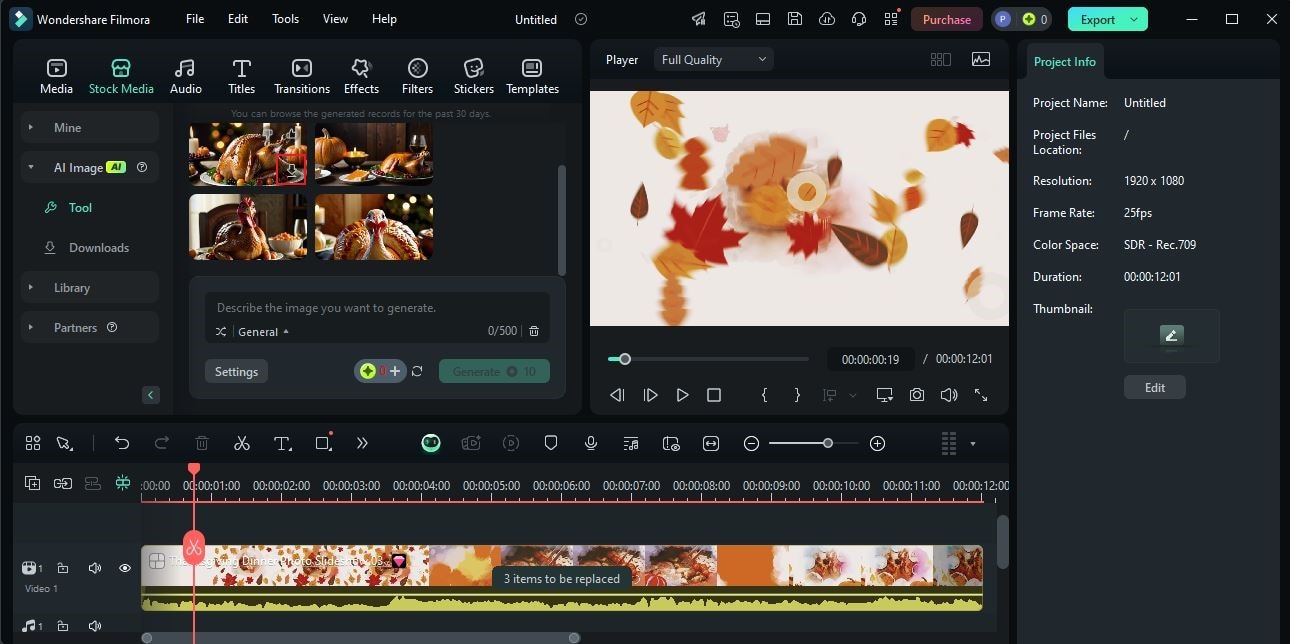Zoom out the timeline
1290x644 pixels.
751,443
